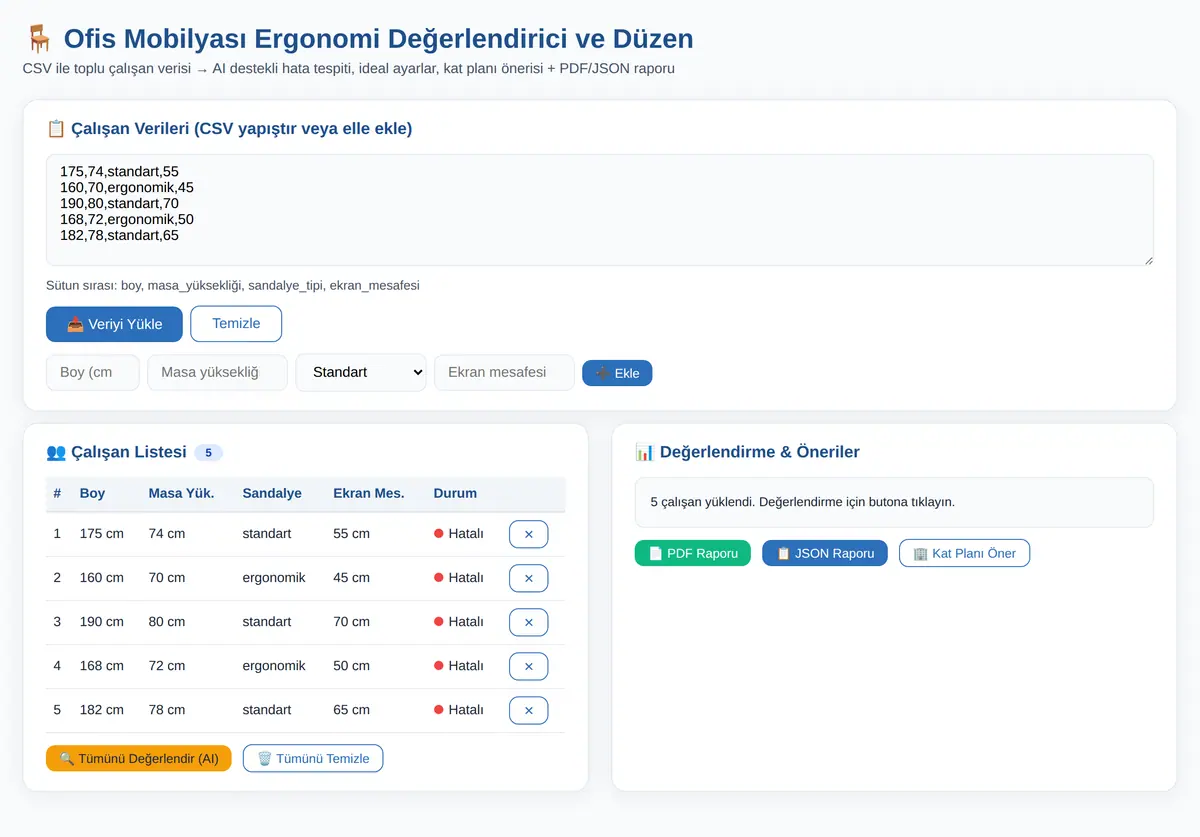Click the Temizle button
1200x837 pixels.
coord(236,324)
